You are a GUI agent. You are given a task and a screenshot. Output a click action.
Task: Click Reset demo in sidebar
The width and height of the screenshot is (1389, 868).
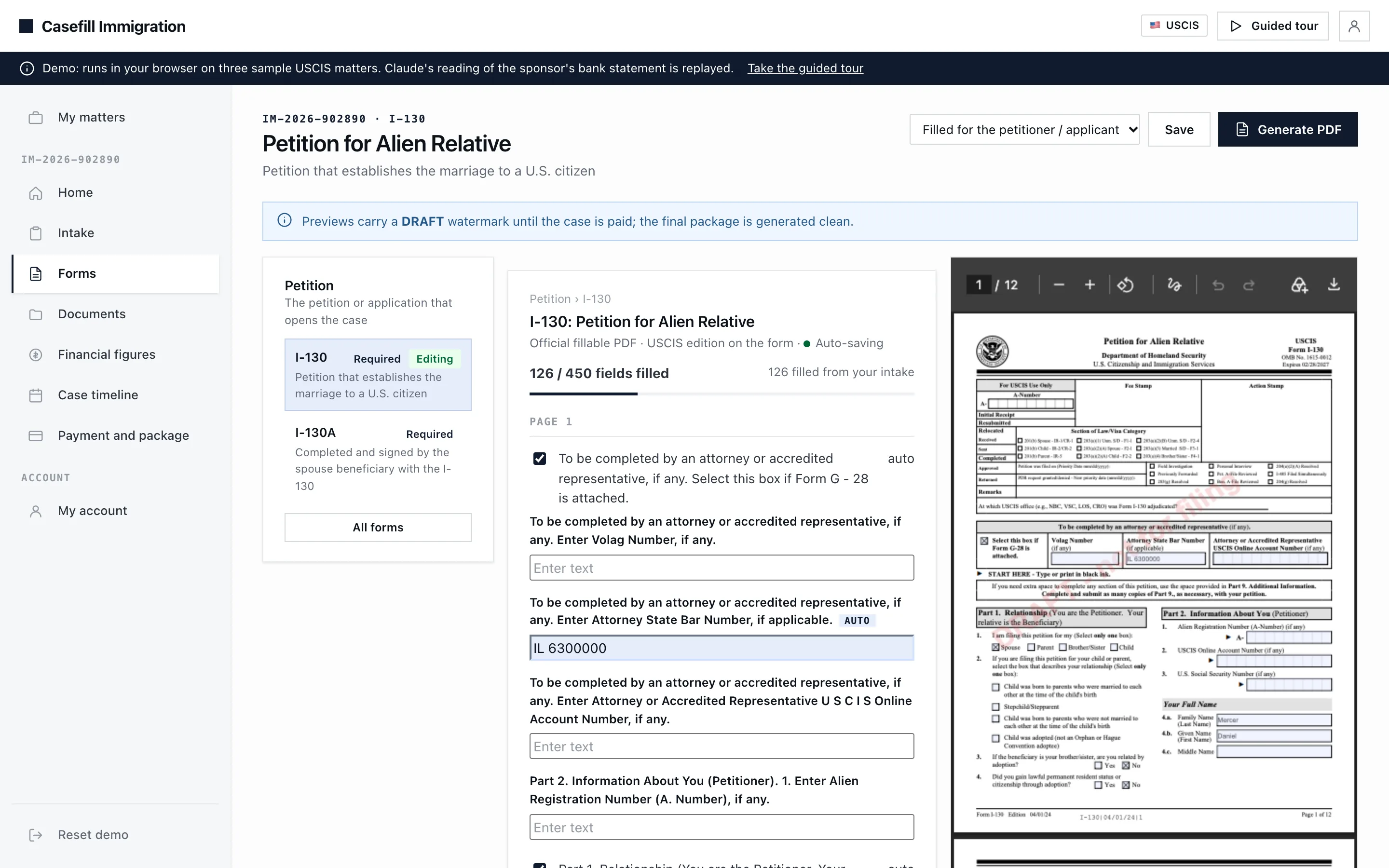[x=115, y=835]
